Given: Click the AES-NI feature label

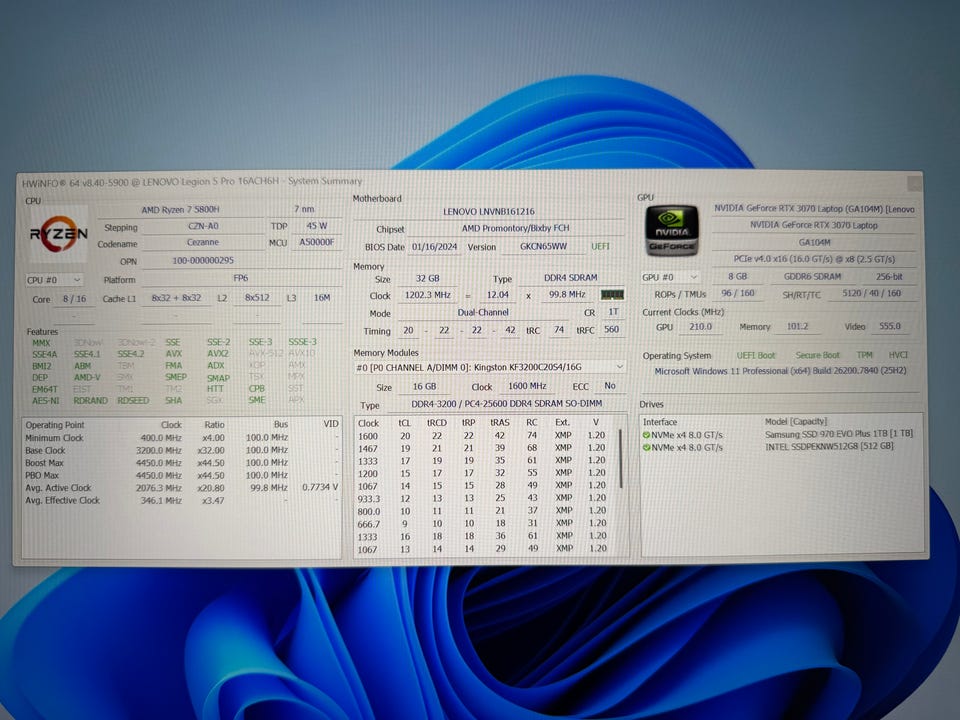Looking at the screenshot, I should (x=45, y=401).
